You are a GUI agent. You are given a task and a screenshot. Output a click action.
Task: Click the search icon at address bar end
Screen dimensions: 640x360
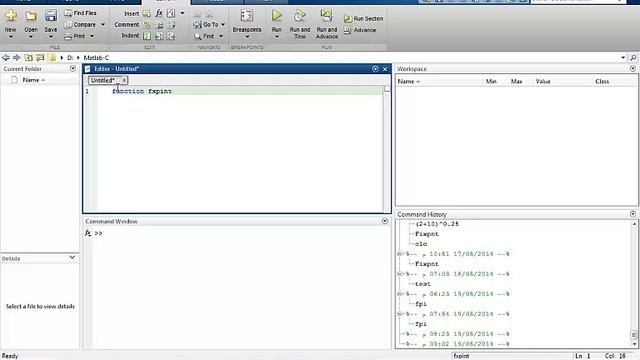coord(633,58)
